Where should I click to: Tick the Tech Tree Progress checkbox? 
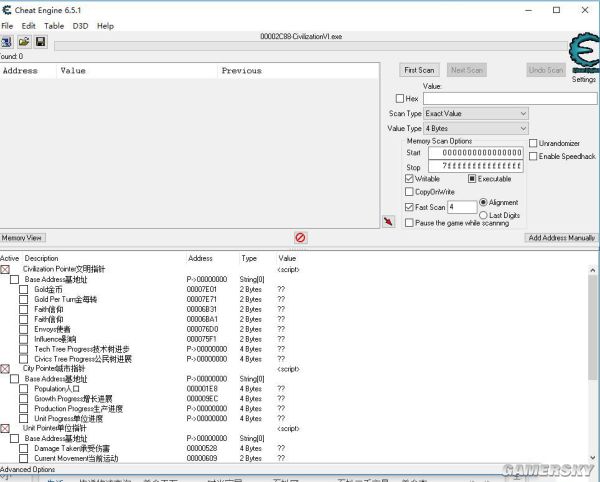[24, 349]
